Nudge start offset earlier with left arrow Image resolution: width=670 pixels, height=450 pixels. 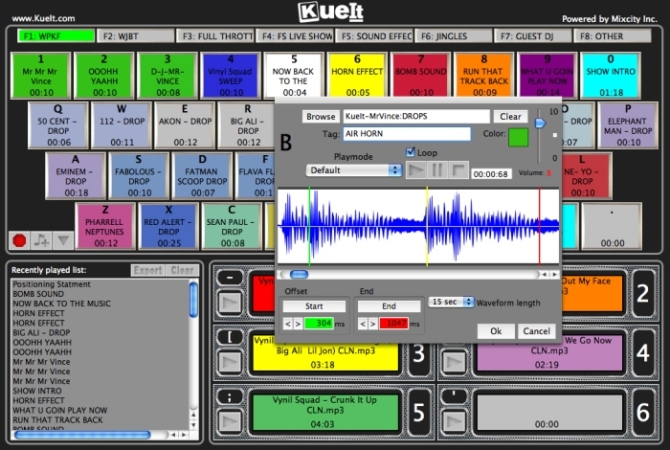(288, 324)
